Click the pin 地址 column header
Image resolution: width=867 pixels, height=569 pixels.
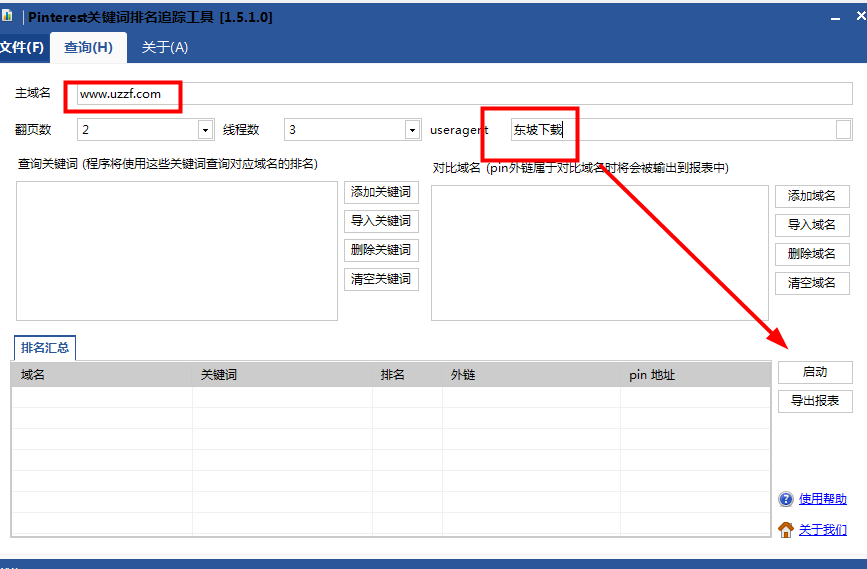click(696, 375)
